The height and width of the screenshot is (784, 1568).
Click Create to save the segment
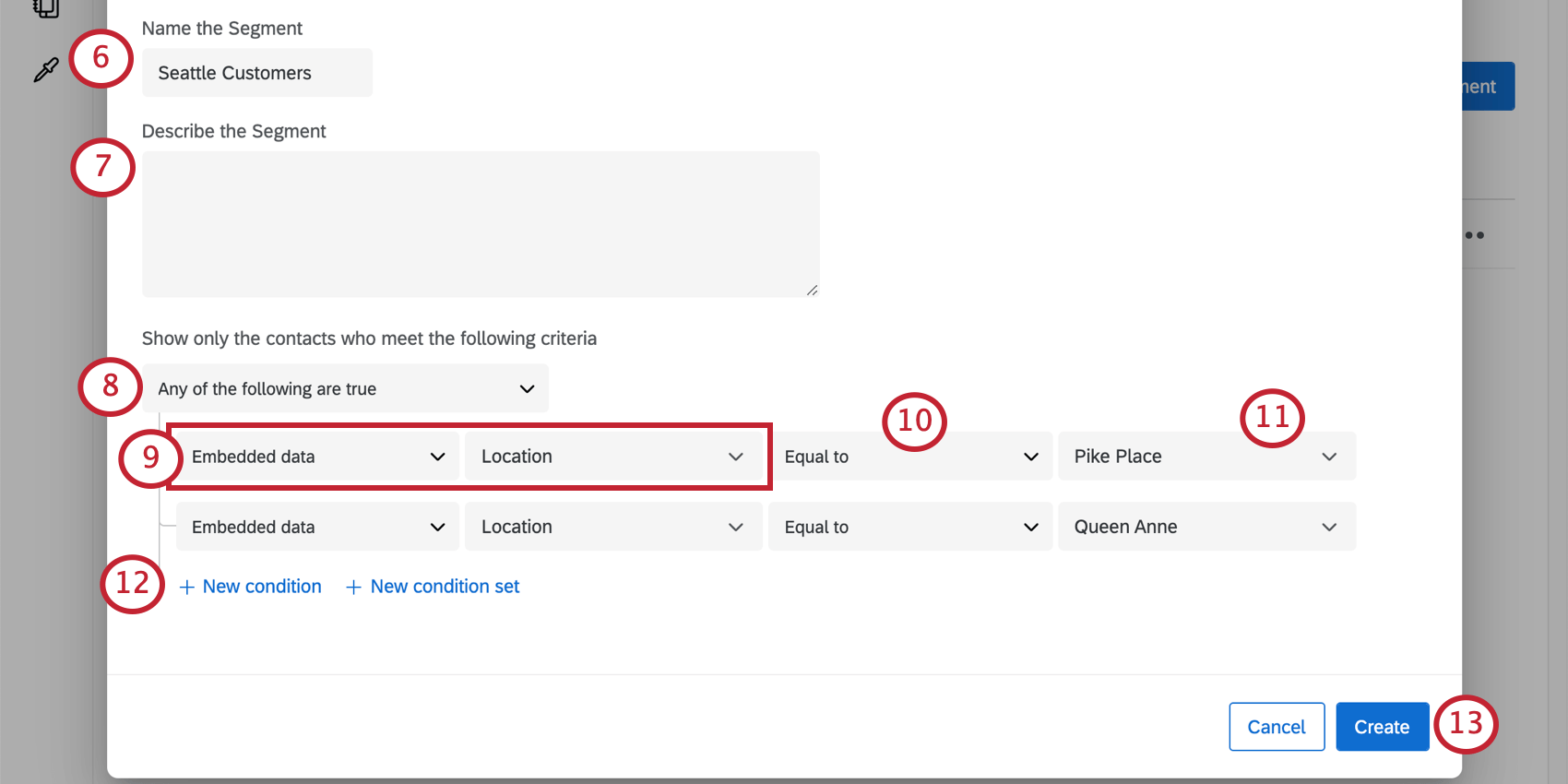pos(1381,727)
